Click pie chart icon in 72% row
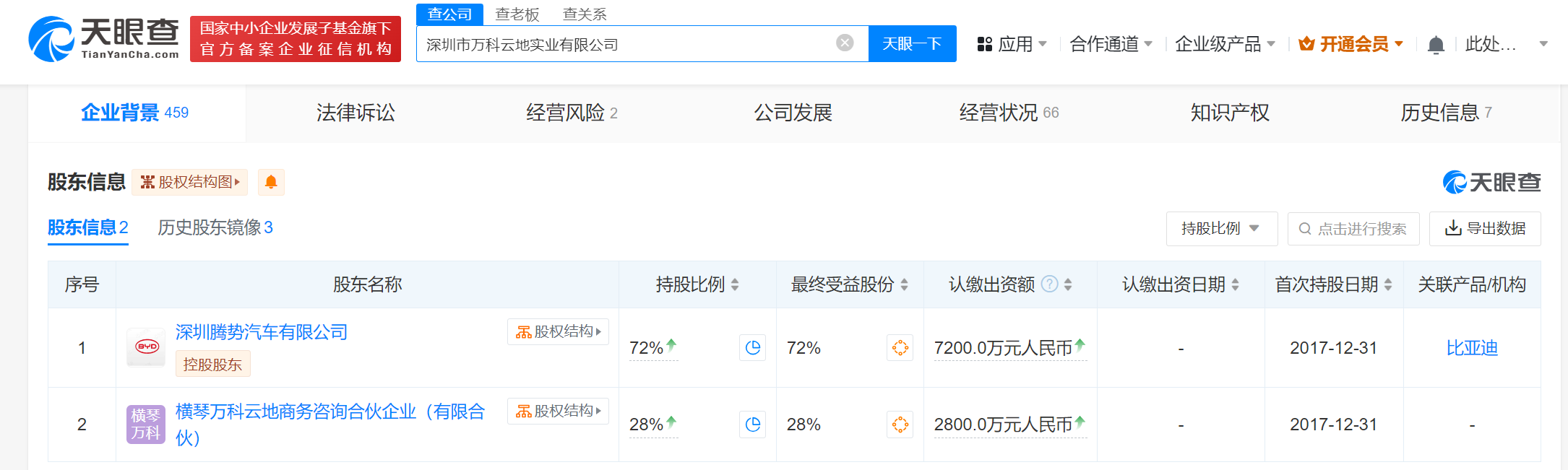This screenshot has height=470, width=1568. pyautogui.click(x=753, y=347)
